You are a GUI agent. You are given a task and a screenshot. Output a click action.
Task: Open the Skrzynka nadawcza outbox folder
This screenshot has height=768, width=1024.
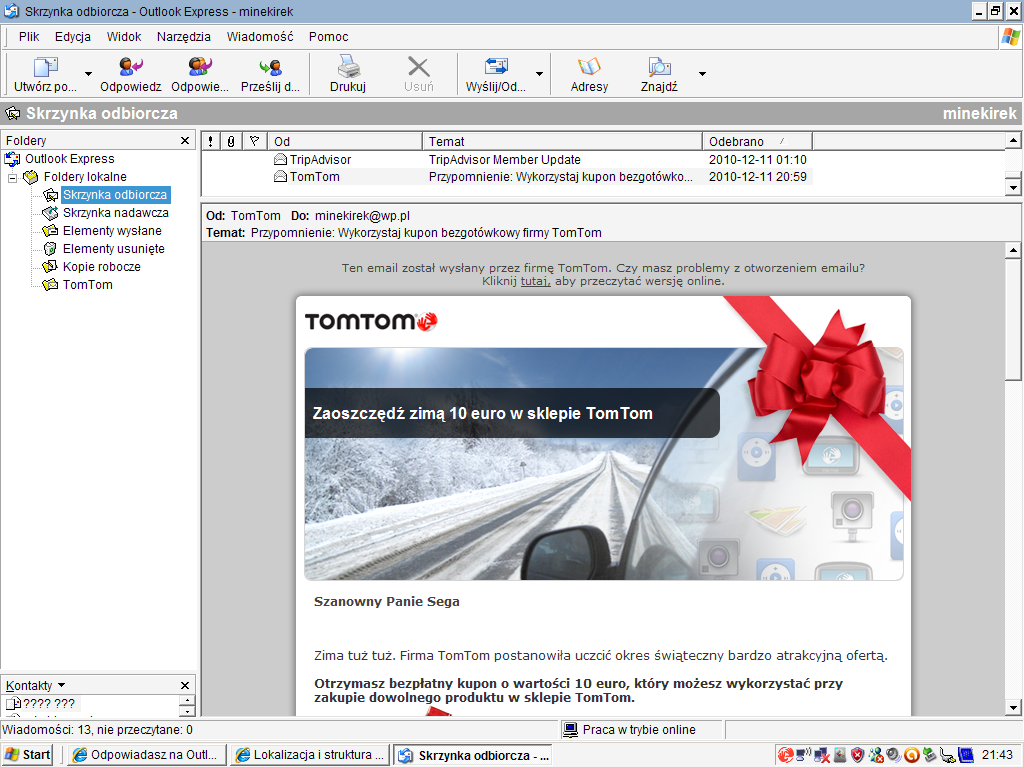pyautogui.click(x=116, y=213)
